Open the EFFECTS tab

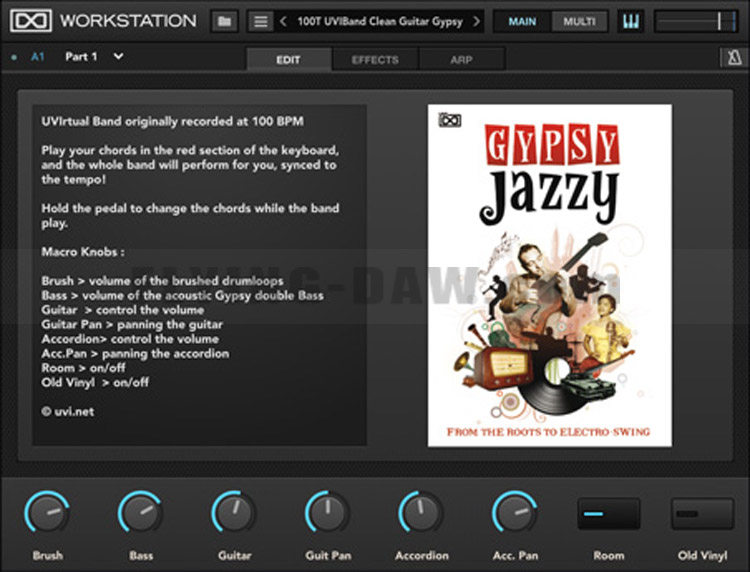pos(375,59)
